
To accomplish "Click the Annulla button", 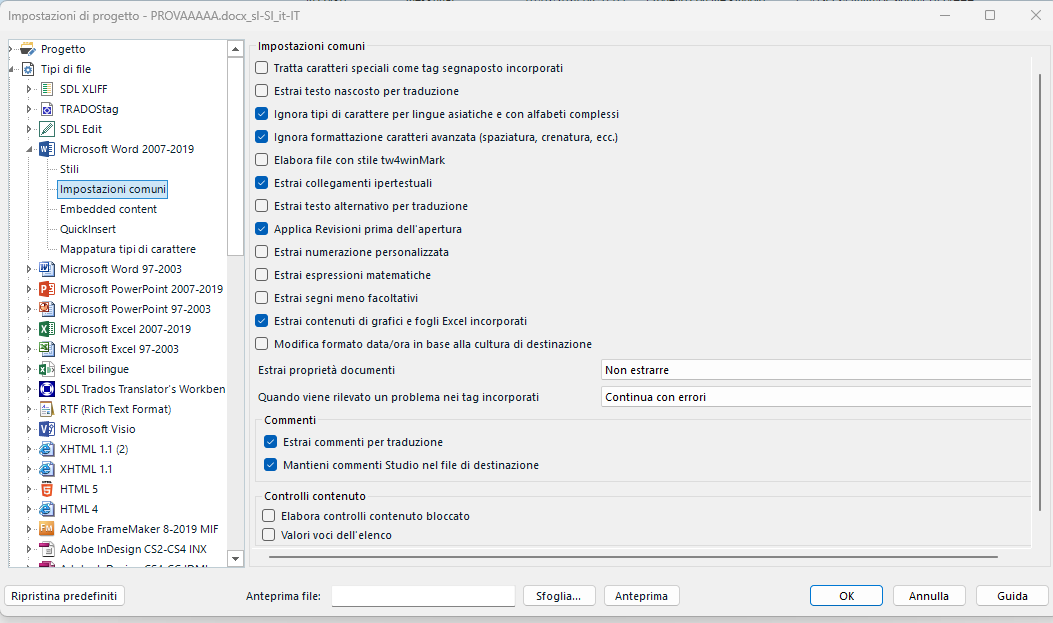I will click(929, 596).
